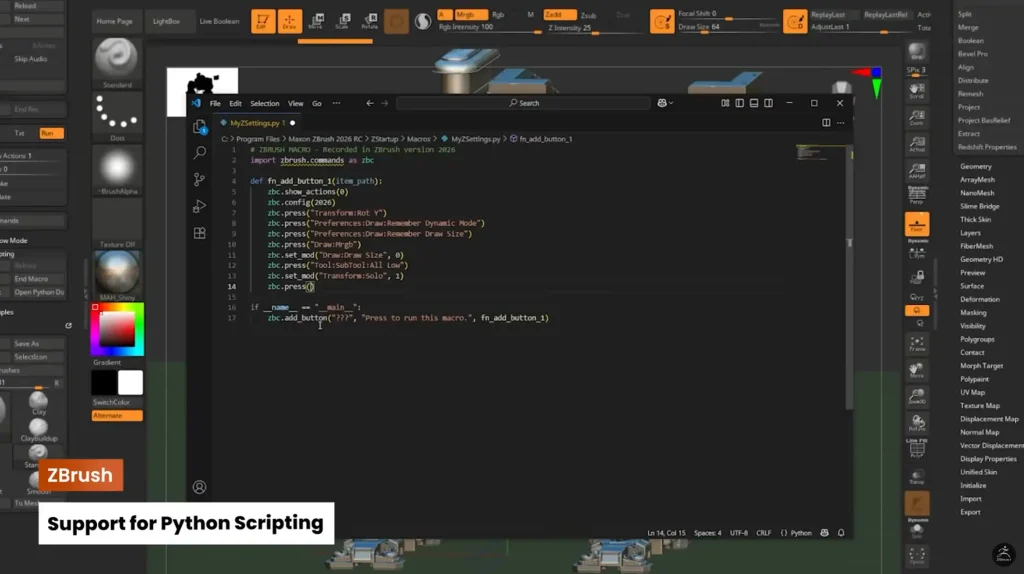Expand the Deformation subpalette
1024x574 pixels.
coord(979,299)
